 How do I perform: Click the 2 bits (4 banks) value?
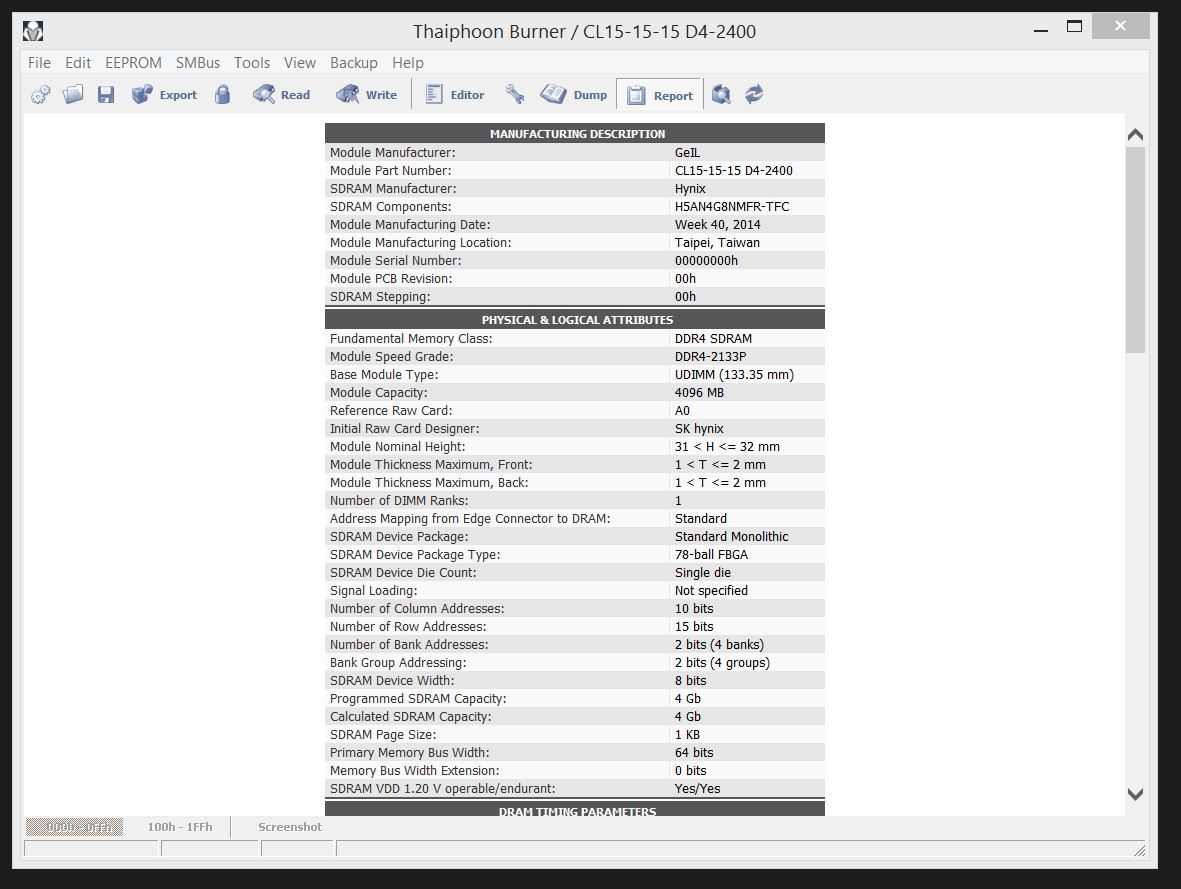pyautogui.click(x=719, y=645)
